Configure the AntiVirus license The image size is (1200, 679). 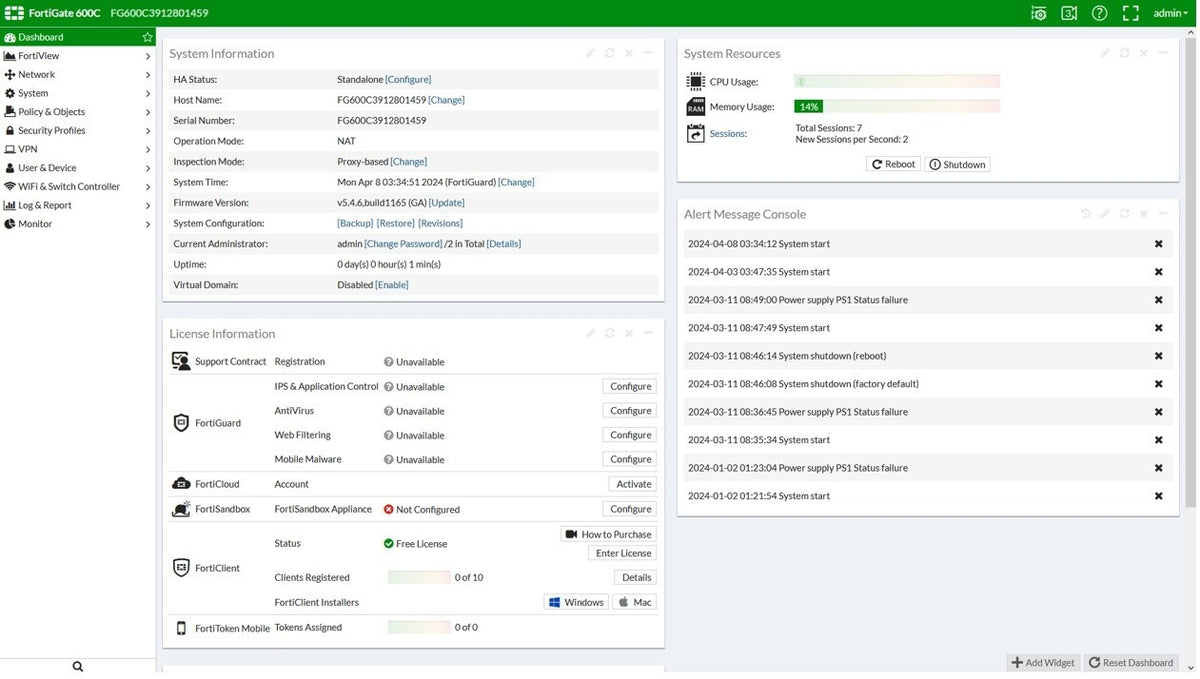click(630, 411)
